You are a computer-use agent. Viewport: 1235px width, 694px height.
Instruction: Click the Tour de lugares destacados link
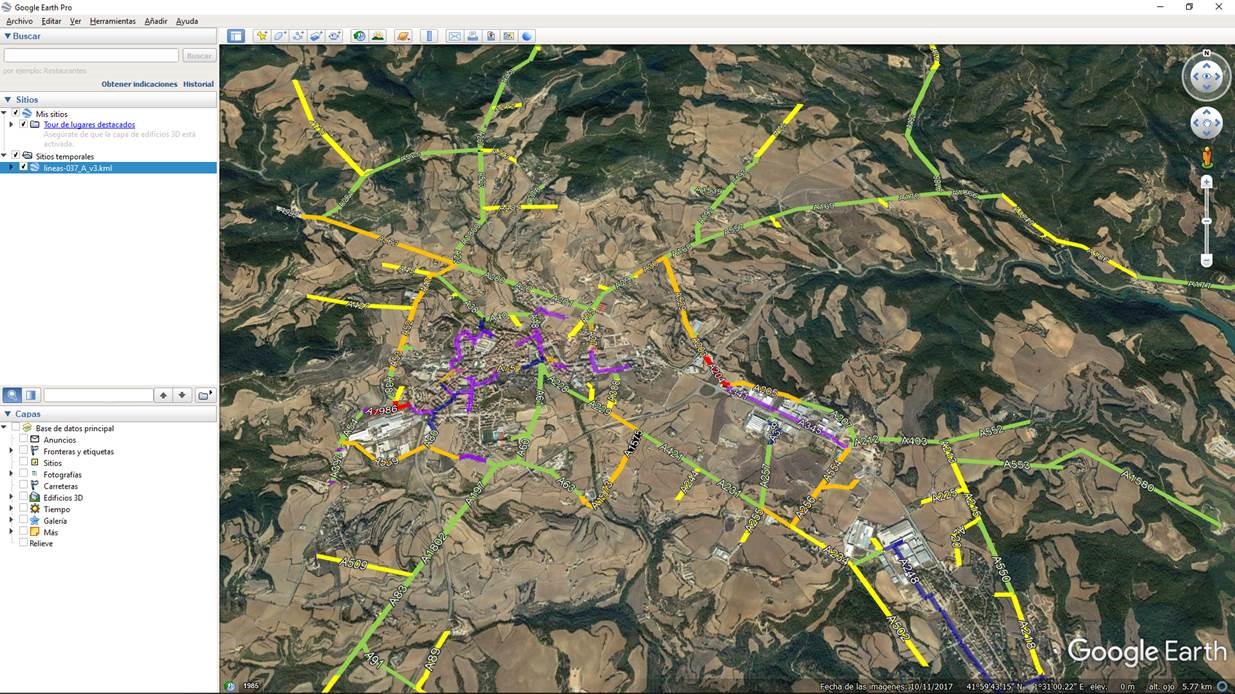click(89, 125)
